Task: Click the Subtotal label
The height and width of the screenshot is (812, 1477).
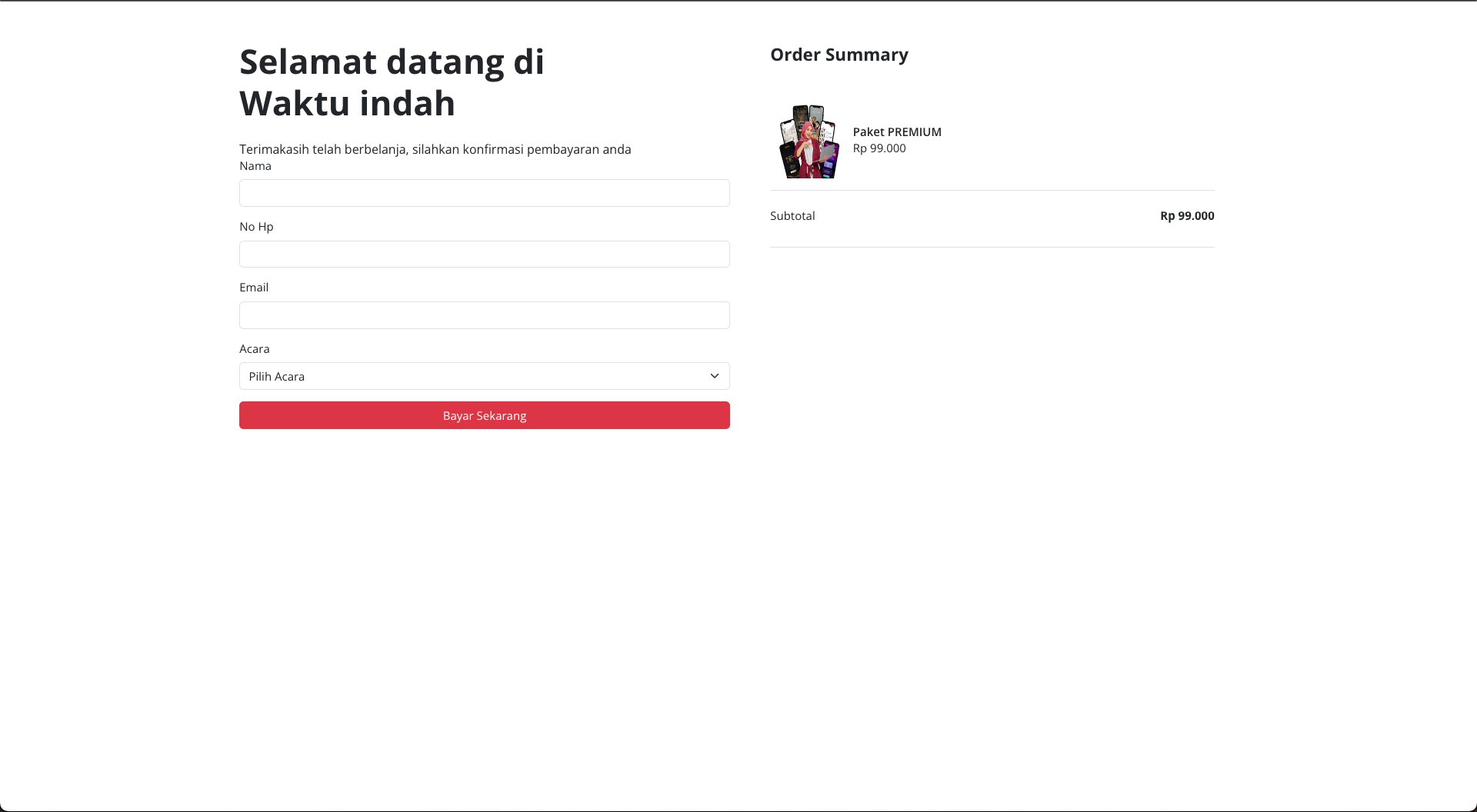Action: coord(792,215)
